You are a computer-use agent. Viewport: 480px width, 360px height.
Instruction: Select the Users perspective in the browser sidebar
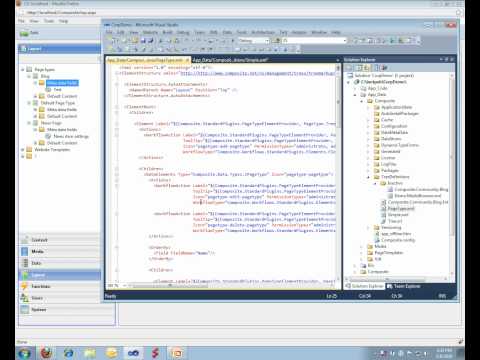coord(60,298)
